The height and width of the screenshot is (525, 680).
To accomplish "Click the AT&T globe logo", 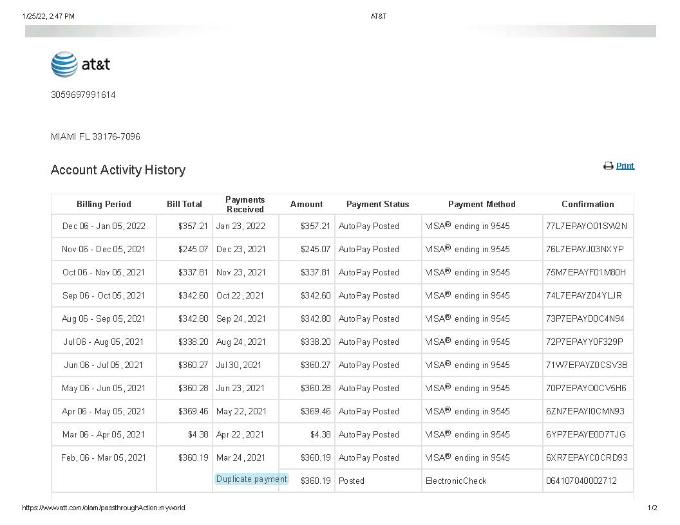I will click(x=64, y=64).
